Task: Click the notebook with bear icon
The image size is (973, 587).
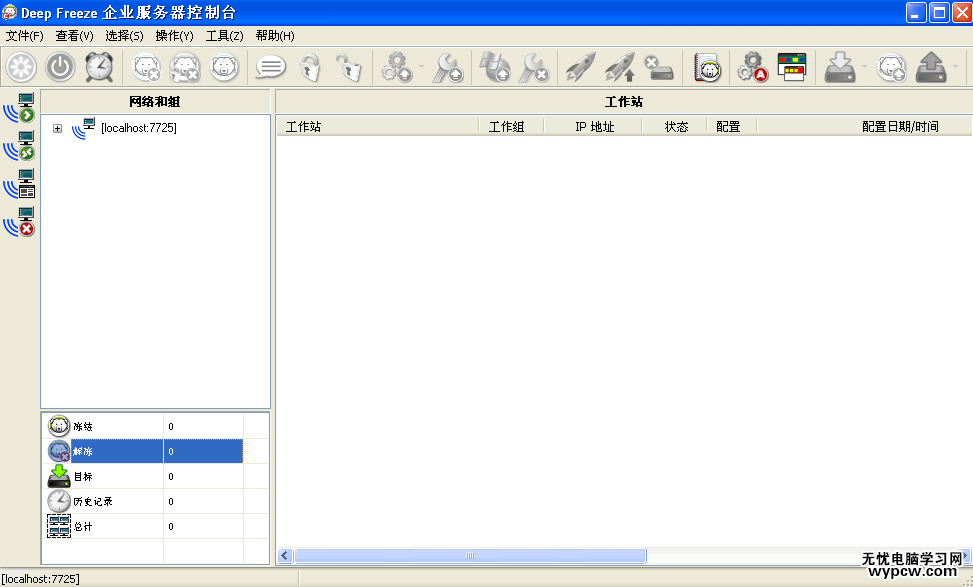Action: (x=707, y=67)
